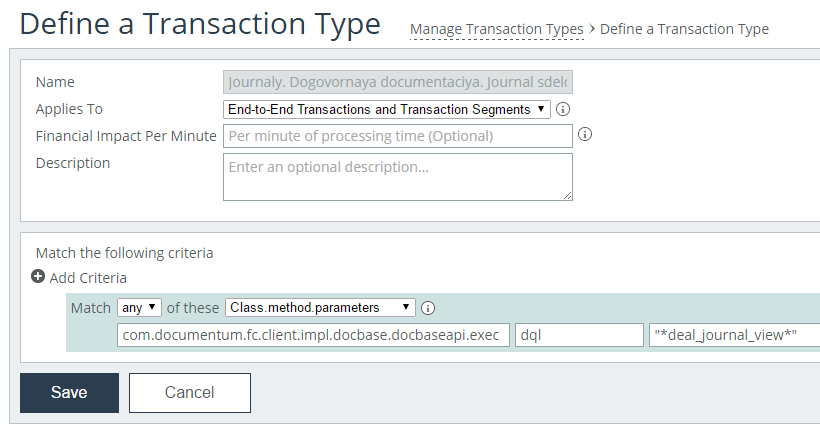The height and width of the screenshot is (434, 820).
Task: Click the info icon beside Class.method.parameters dropdown
Action: (428, 308)
